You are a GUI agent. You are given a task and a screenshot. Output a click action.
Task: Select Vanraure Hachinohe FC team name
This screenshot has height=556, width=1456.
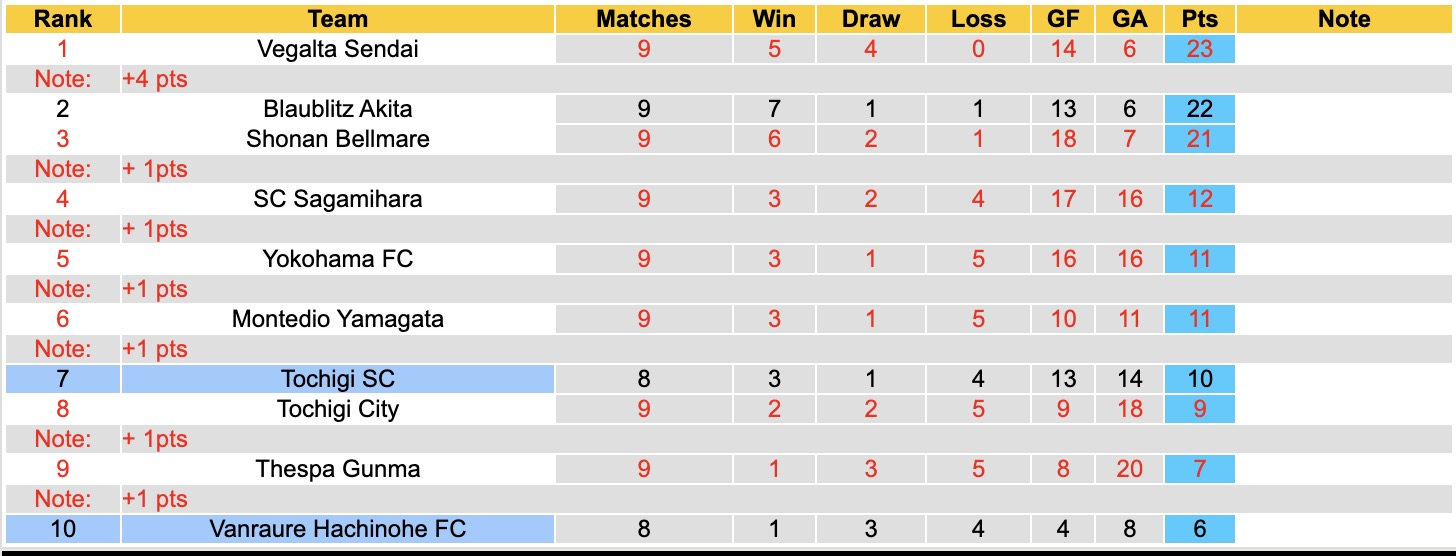pos(338,529)
